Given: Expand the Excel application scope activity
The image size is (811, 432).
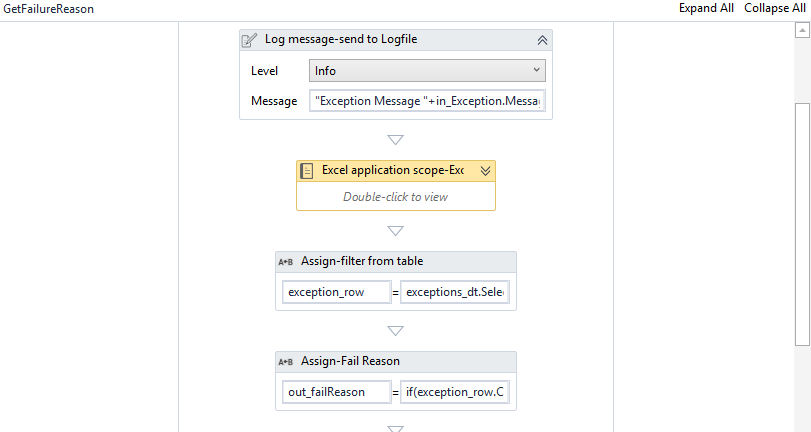Looking at the screenshot, I should coord(485,171).
